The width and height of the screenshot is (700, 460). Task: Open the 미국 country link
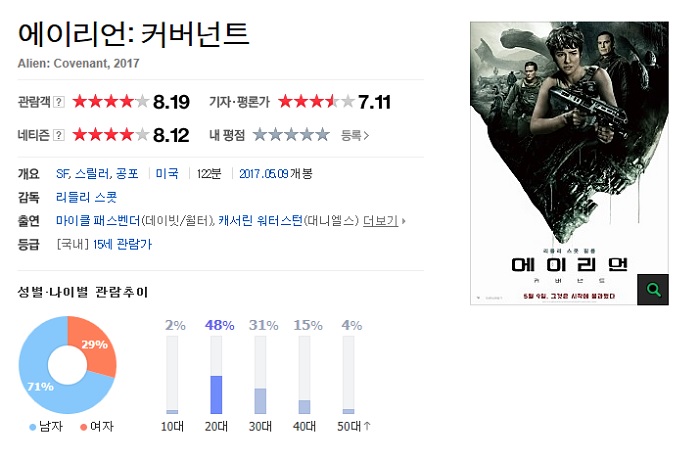(x=167, y=173)
